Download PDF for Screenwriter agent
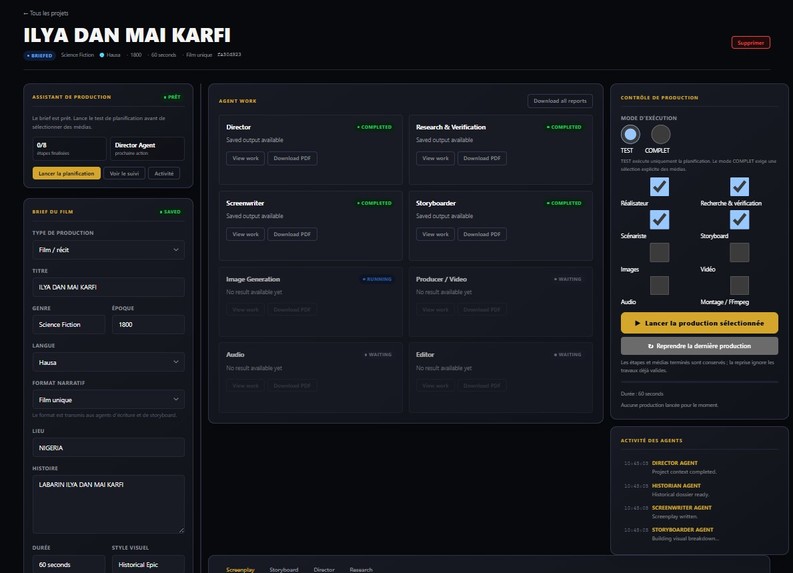Screen dimensions: 793x573 292,234
